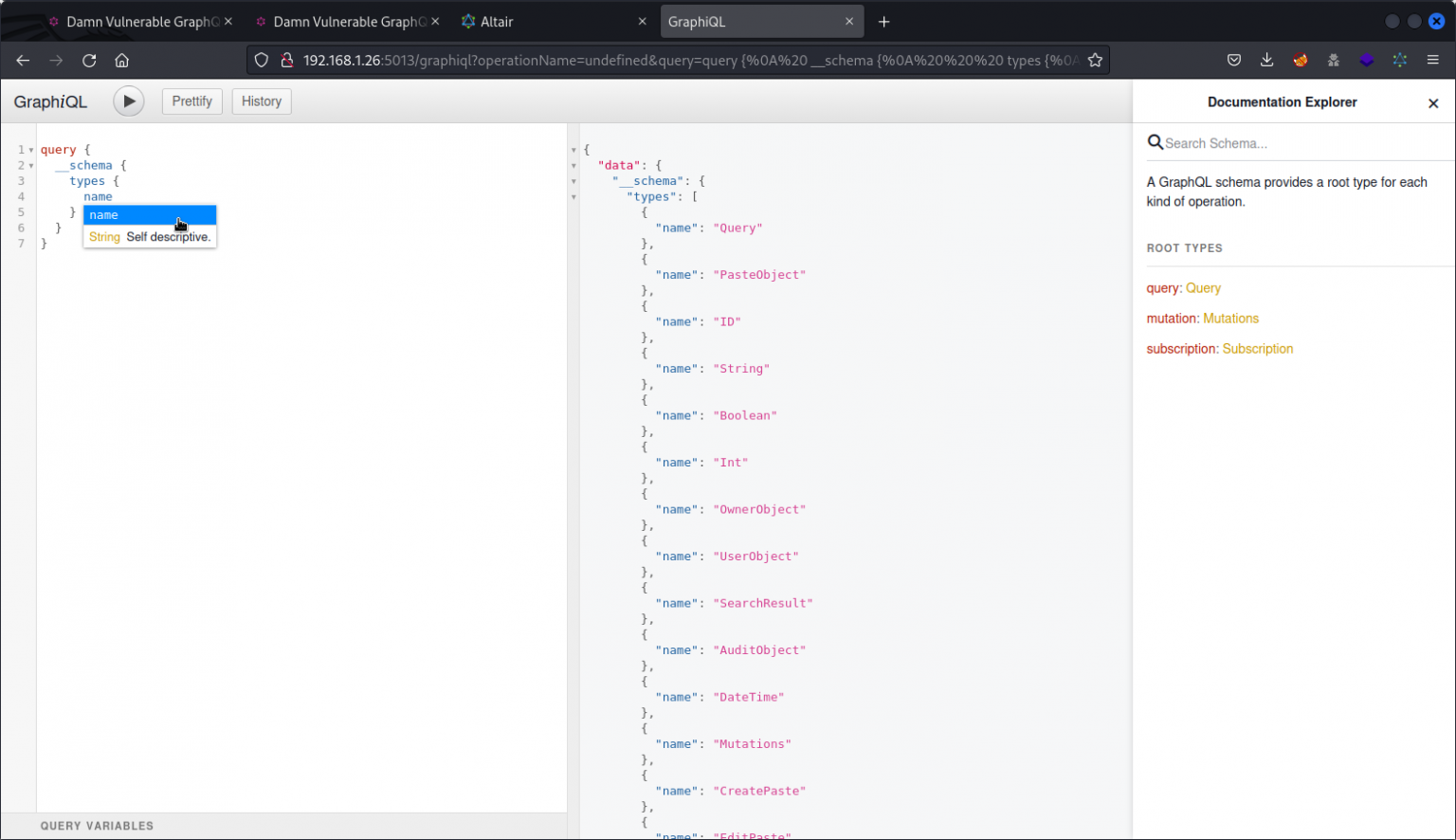This screenshot has height=840, width=1456.
Task: Close the Altair browser tab
Action: point(643,22)
